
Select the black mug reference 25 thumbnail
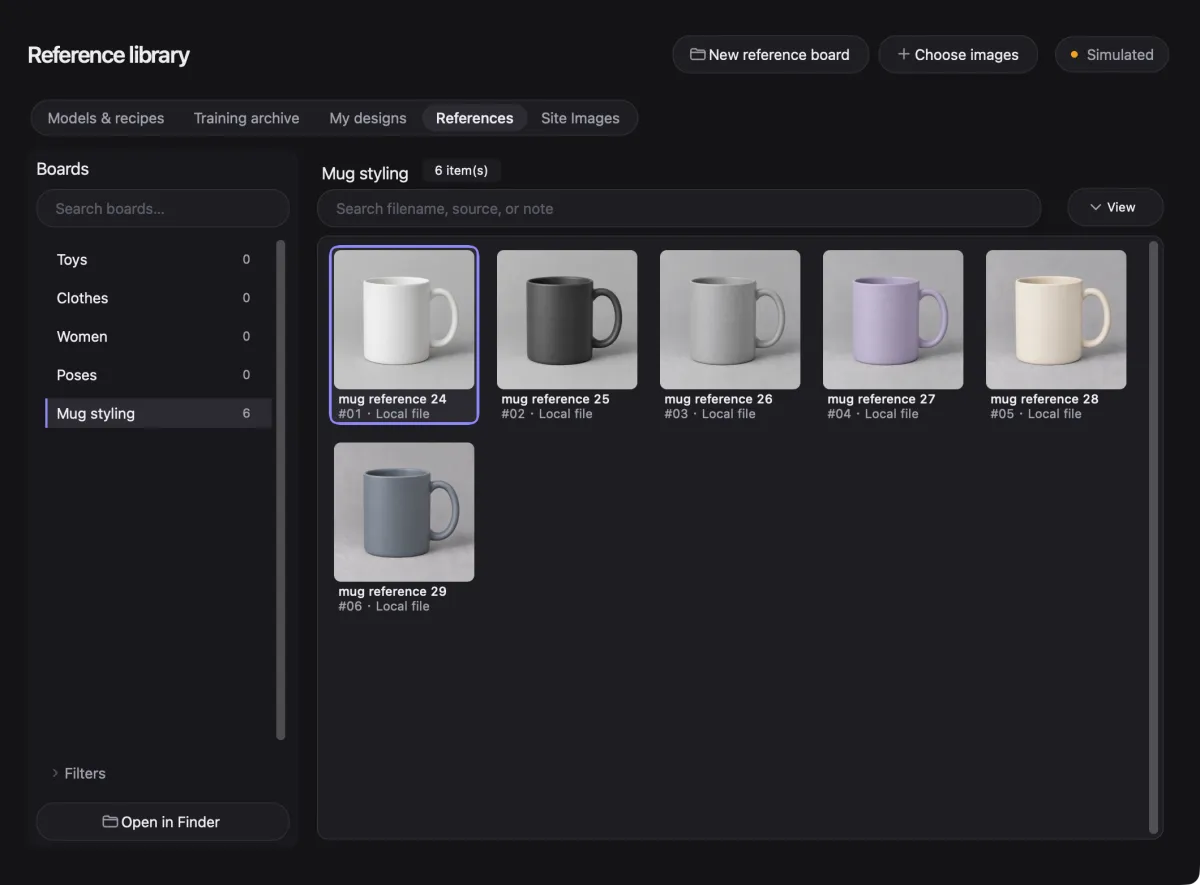pyautogui.click(x=567, y=319)
